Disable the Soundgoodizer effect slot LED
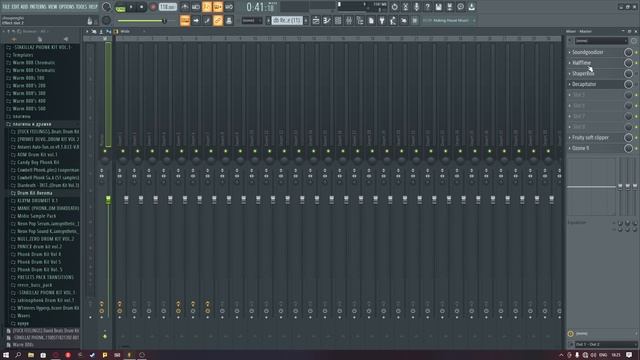Image resolution: width=640 pixels, height=360 pixels. [636, 52]
